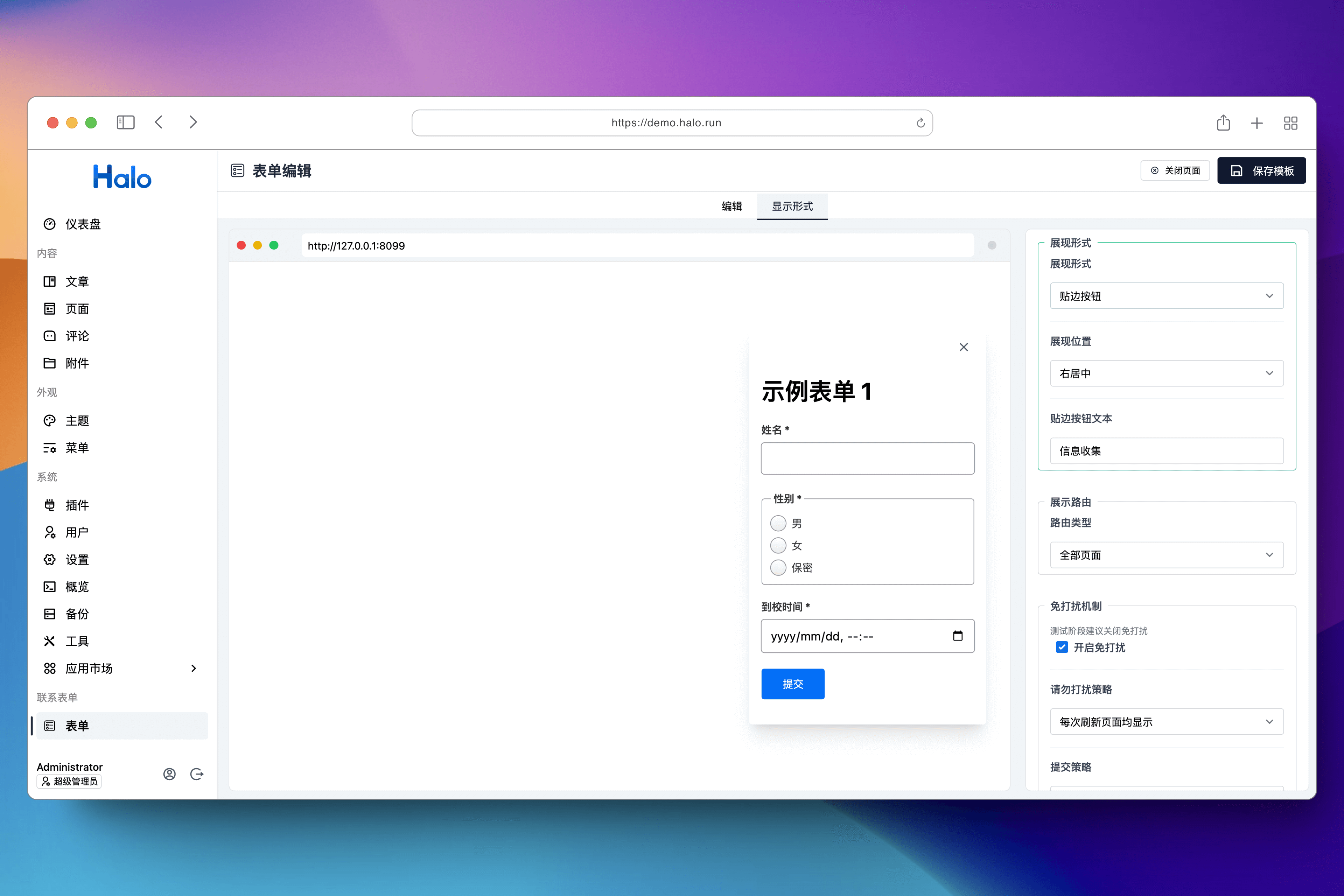Select 男 radio option
Screen dimensions: 1344x896
coord(778,524)
